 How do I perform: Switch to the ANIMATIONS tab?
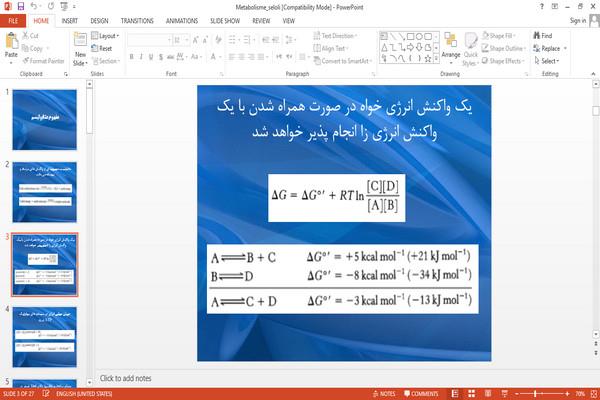[x=182, y=21]
